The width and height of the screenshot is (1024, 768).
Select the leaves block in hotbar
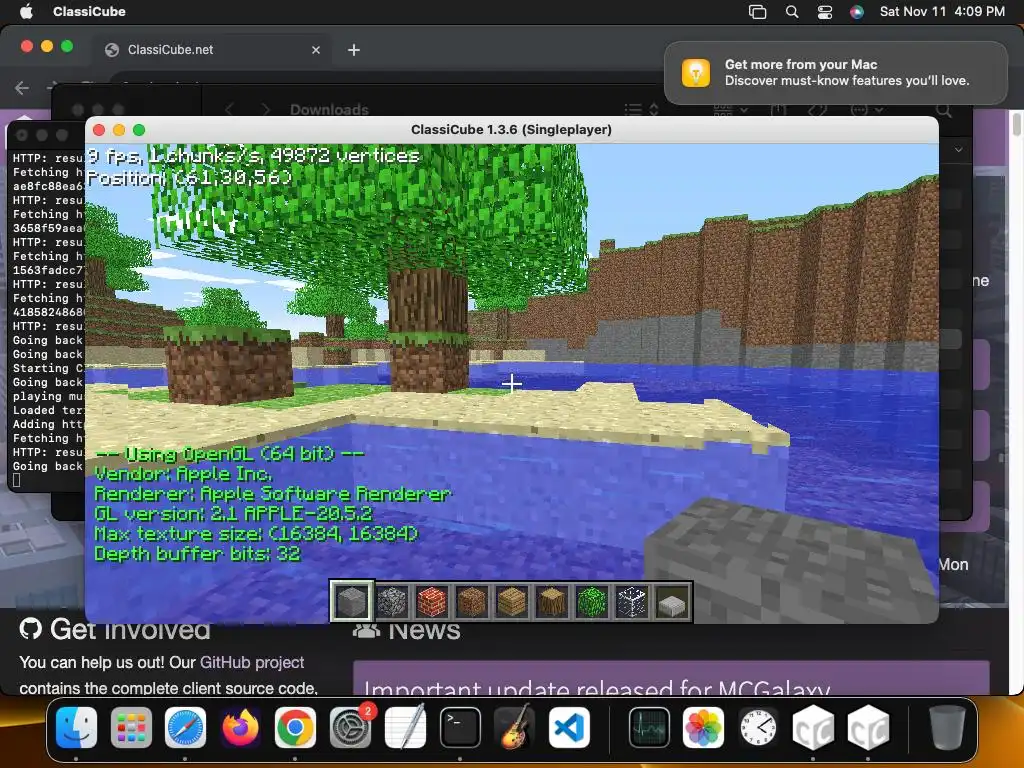592,601
